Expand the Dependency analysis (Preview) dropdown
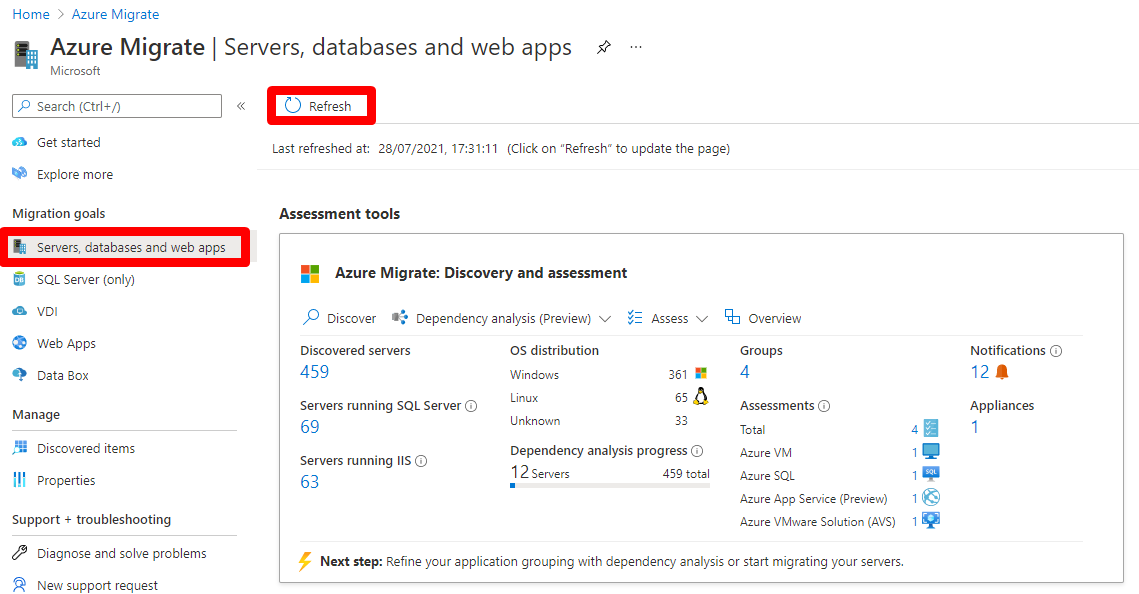 tap(606, 317)
